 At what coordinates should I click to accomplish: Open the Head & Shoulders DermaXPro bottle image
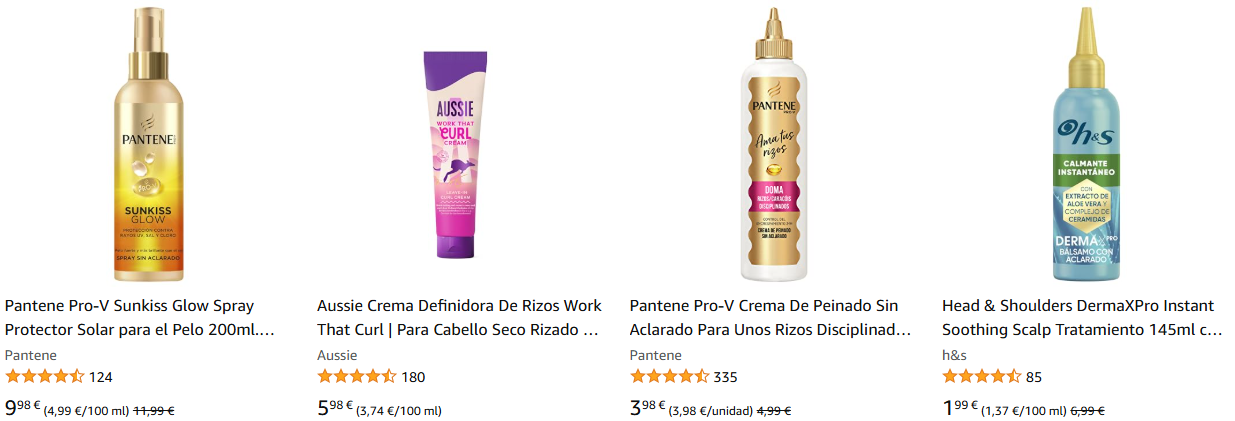(1086, 143)
